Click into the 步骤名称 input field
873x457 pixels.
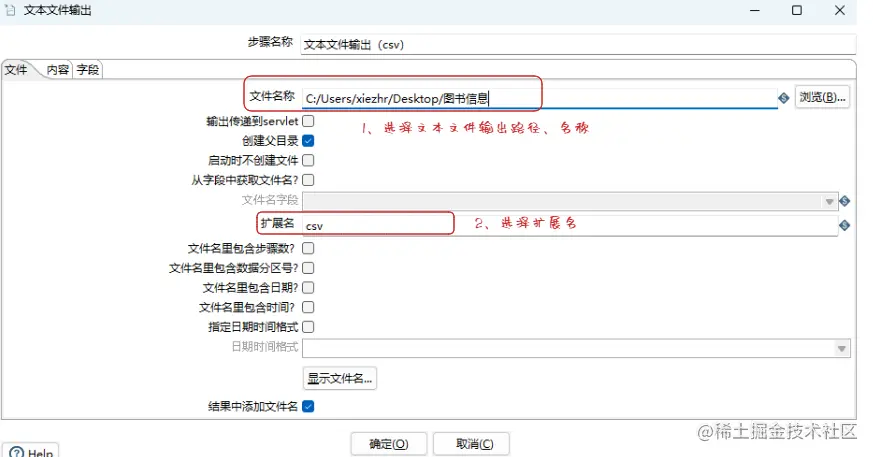(578, 45)
